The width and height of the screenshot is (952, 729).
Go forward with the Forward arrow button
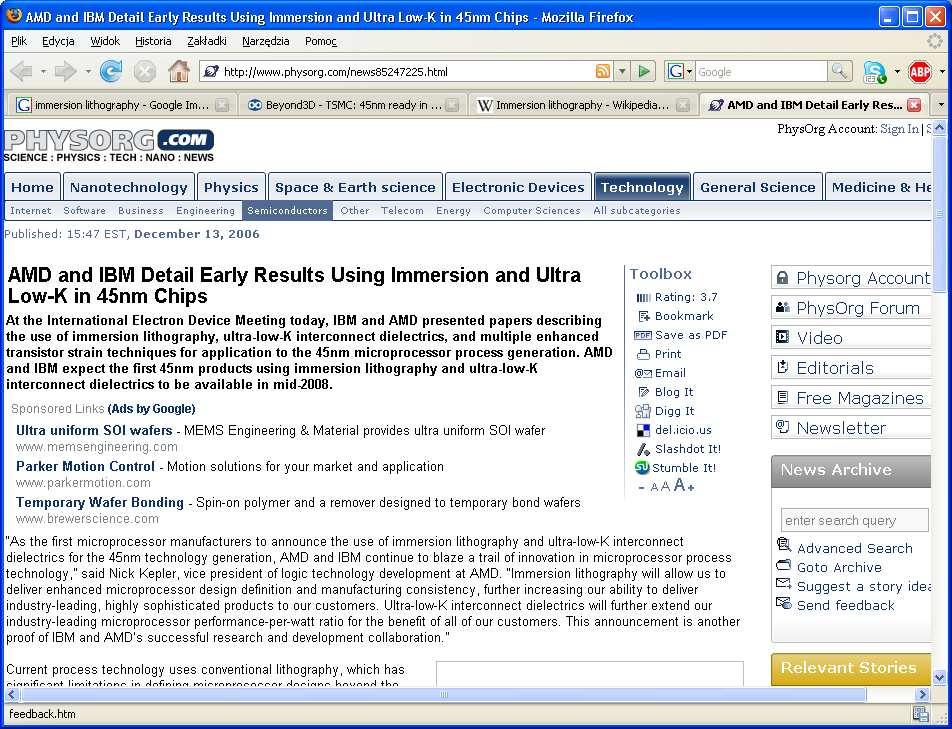pos(65,72)
